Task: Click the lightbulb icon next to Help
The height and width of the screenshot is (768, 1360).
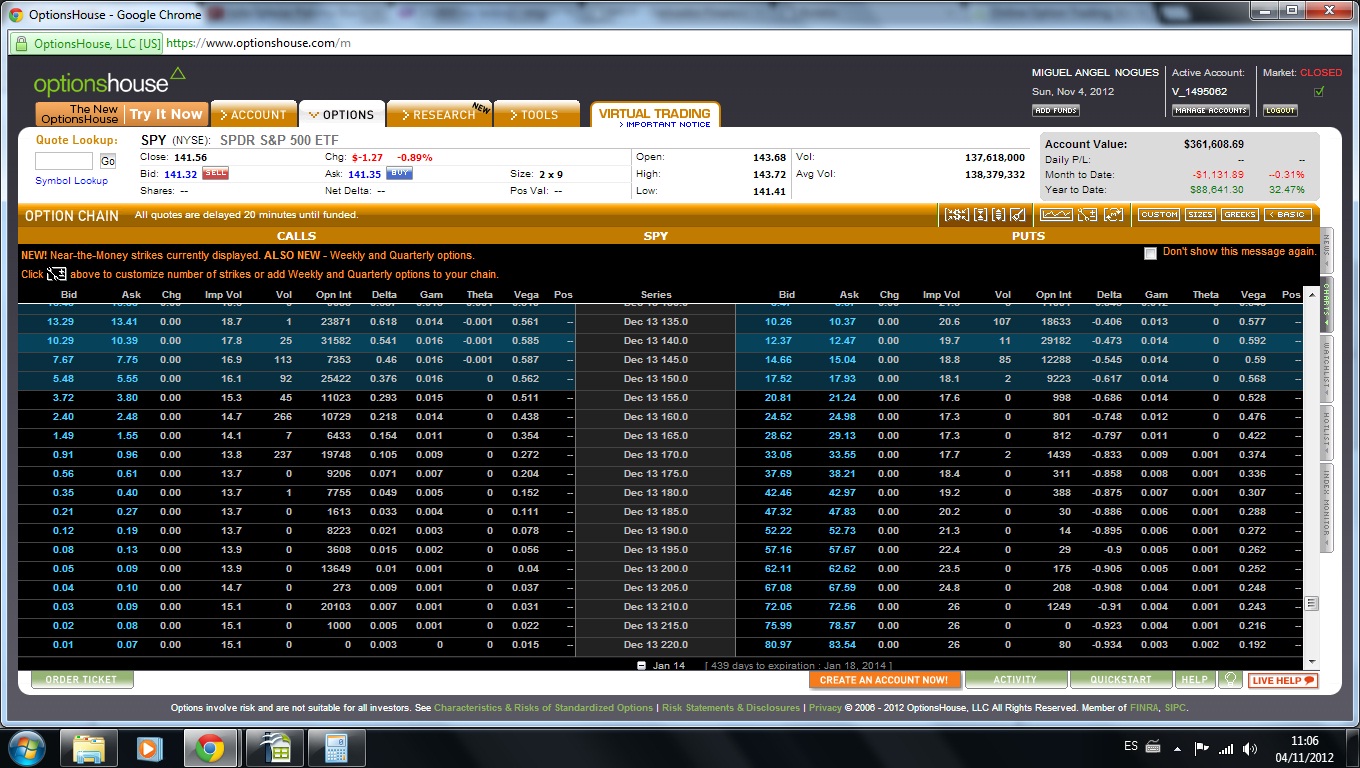Action: coord(1230,680)
